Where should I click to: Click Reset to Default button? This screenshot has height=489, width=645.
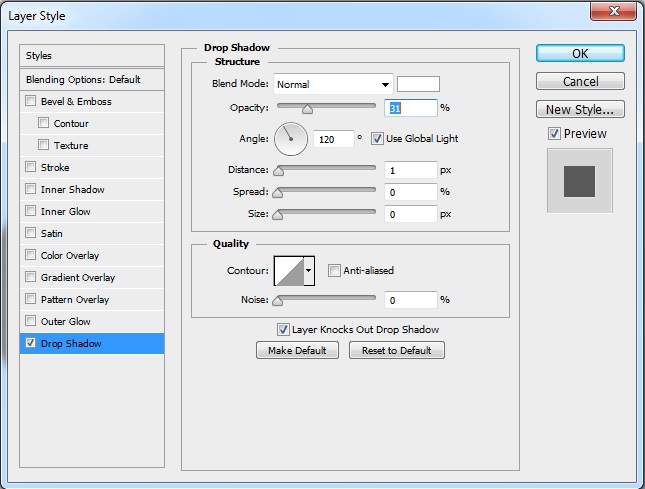pos(397,350)
